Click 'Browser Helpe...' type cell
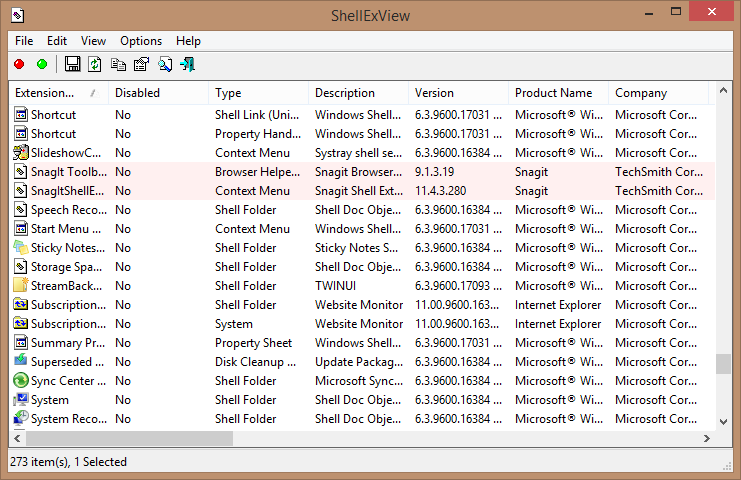This screenshot has height=480, width=741. tap(258, 172)
